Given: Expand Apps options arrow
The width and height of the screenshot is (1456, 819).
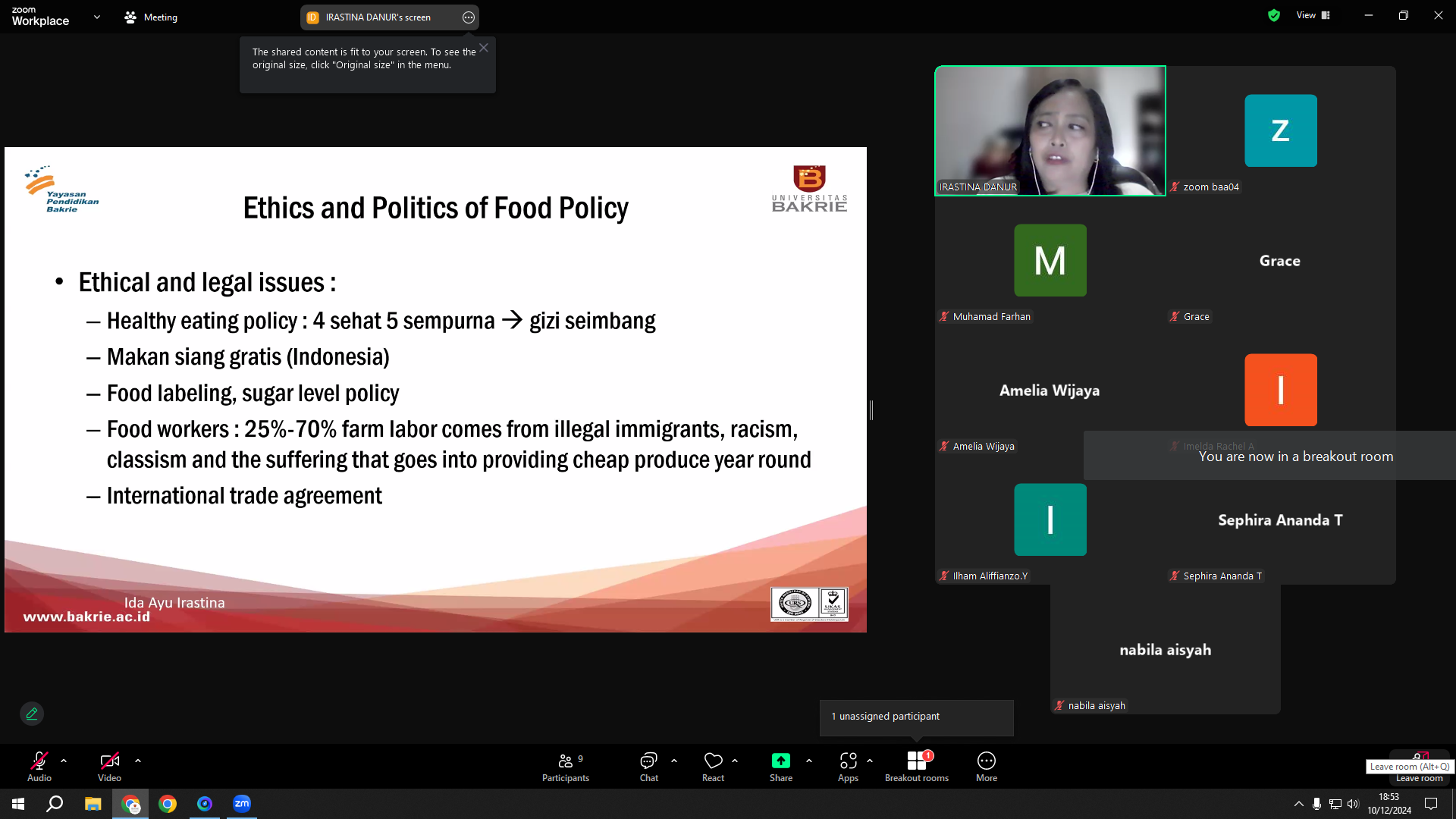Looking at the screenshot, I should [870, 760].
